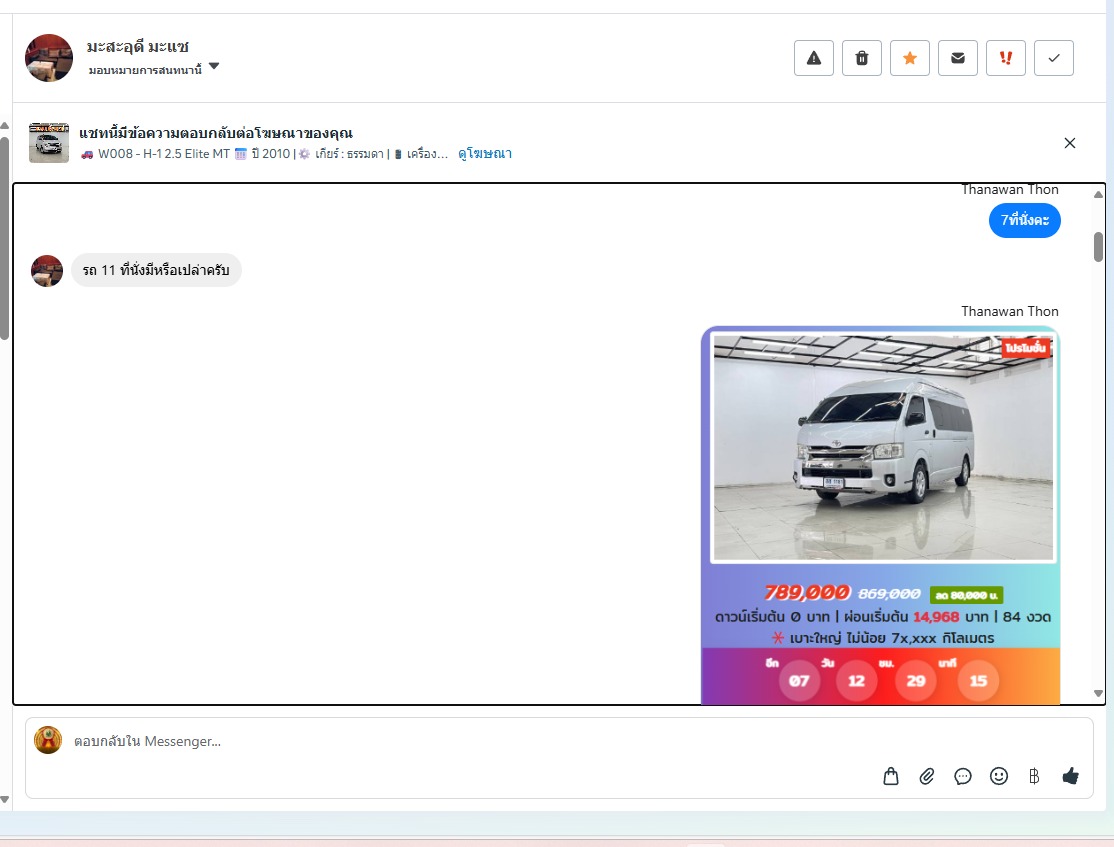
Task: Click the baht payment icon
Action: 1034,776
